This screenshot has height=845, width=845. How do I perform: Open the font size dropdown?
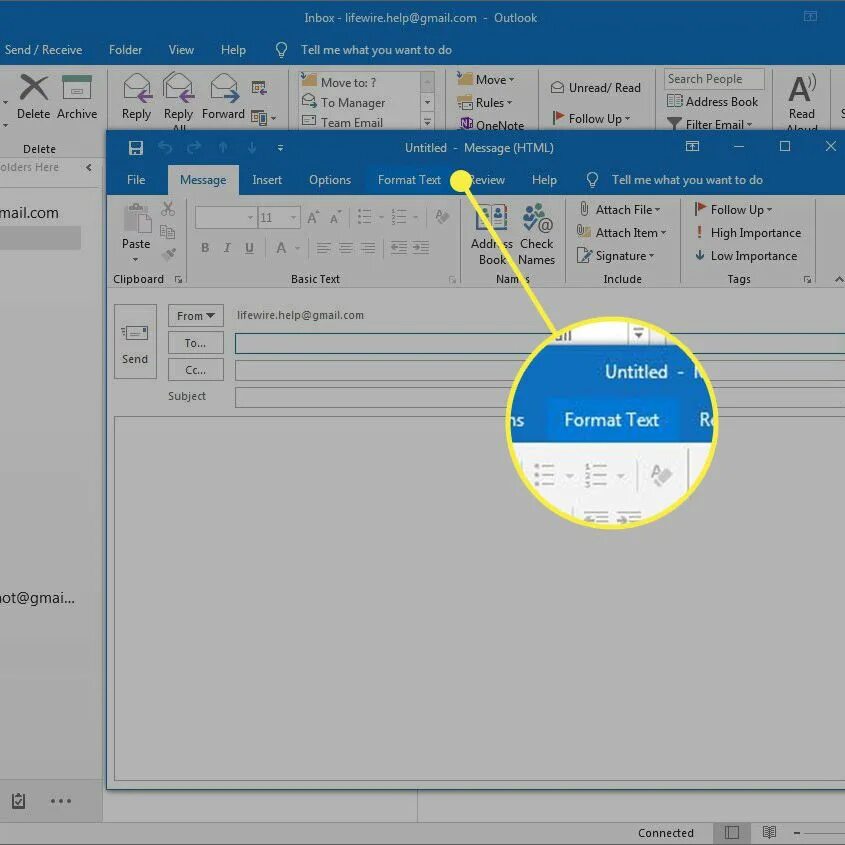(293, 218)
